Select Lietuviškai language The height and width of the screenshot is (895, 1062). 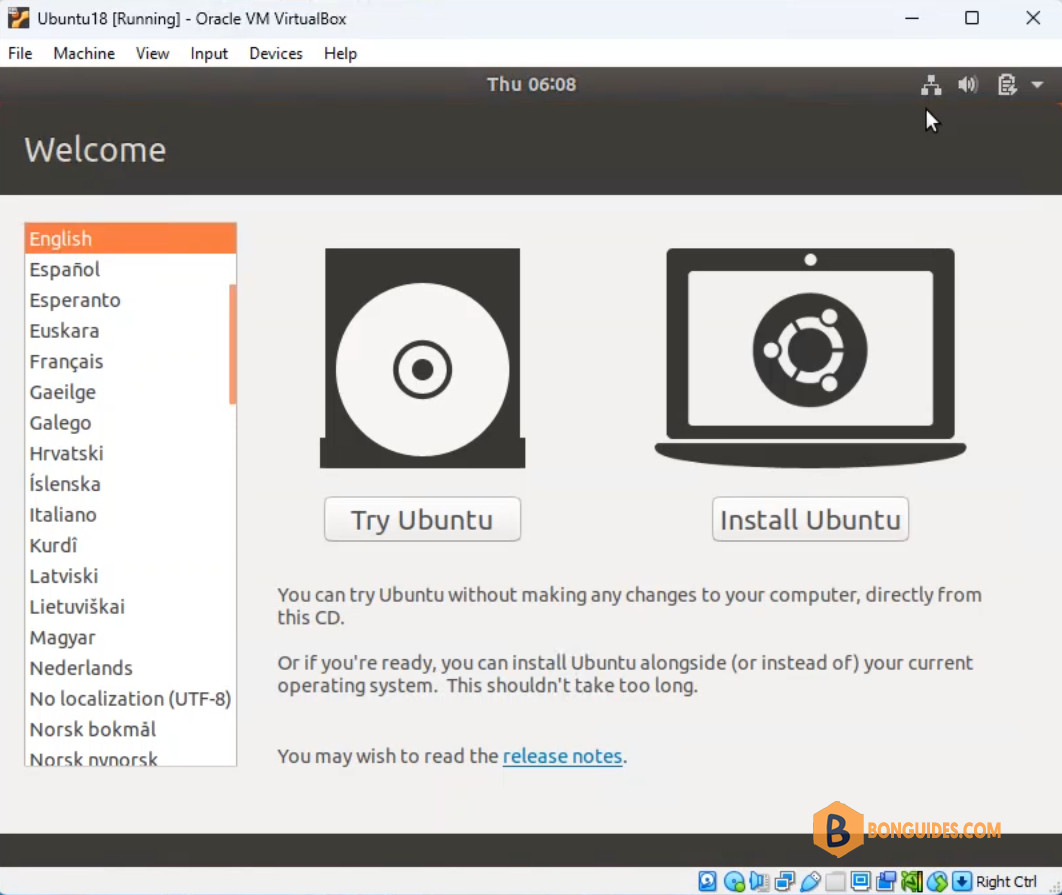tap(131, 607)
